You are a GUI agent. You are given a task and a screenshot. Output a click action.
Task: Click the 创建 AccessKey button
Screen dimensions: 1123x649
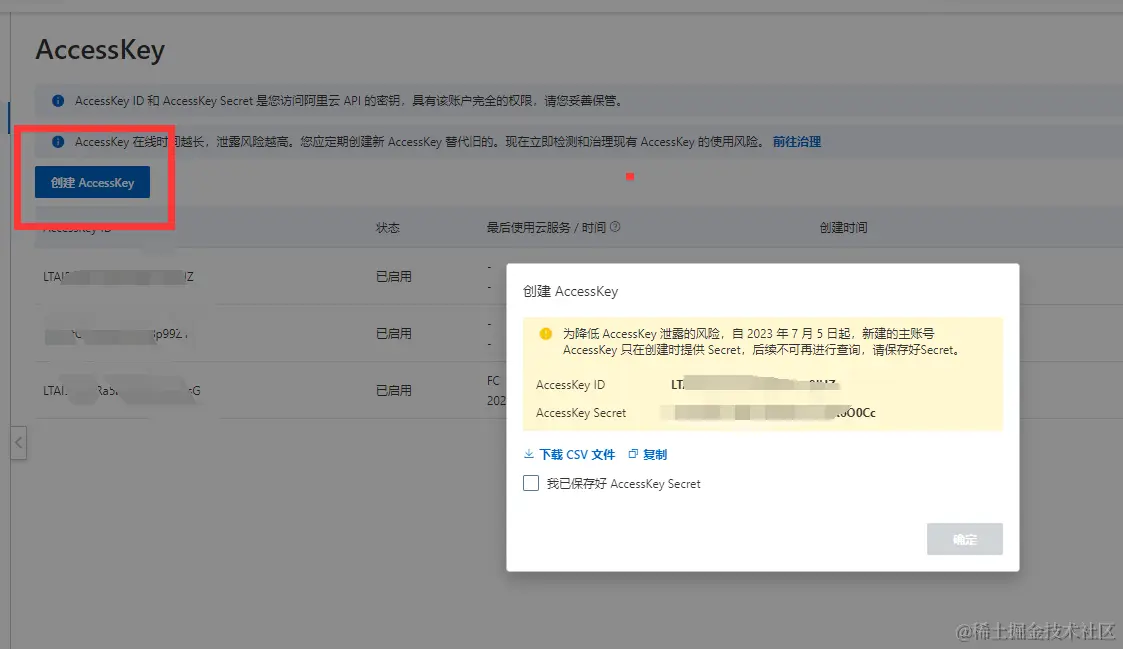(x=92, y=182)
